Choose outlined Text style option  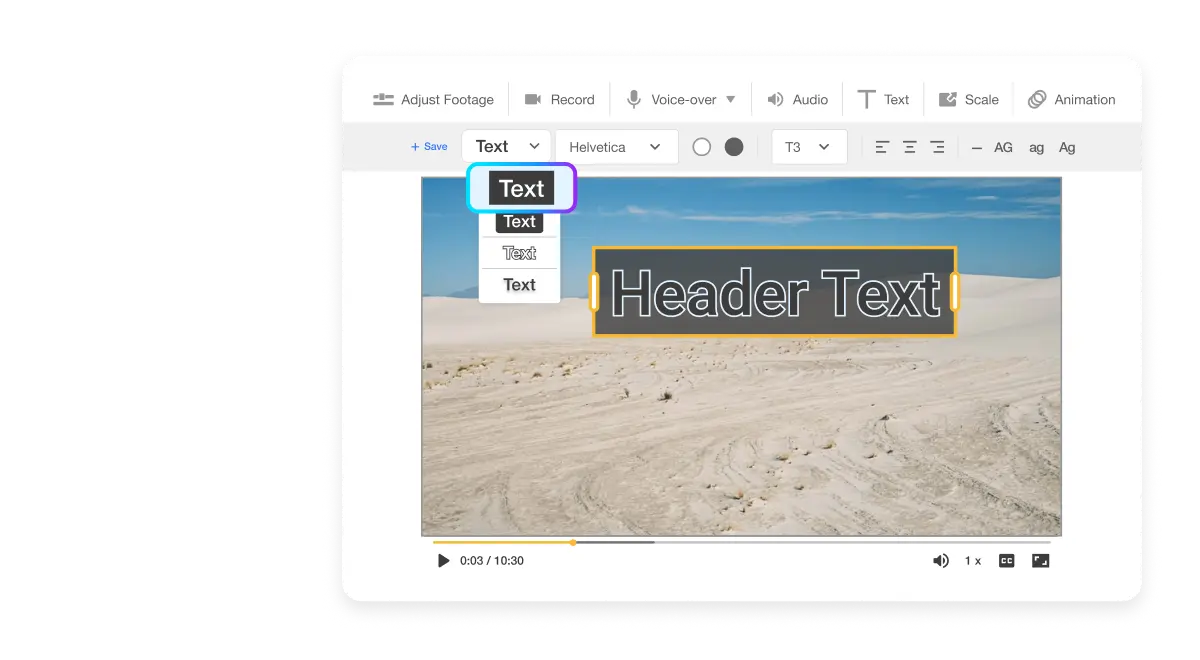click(520, 253)
